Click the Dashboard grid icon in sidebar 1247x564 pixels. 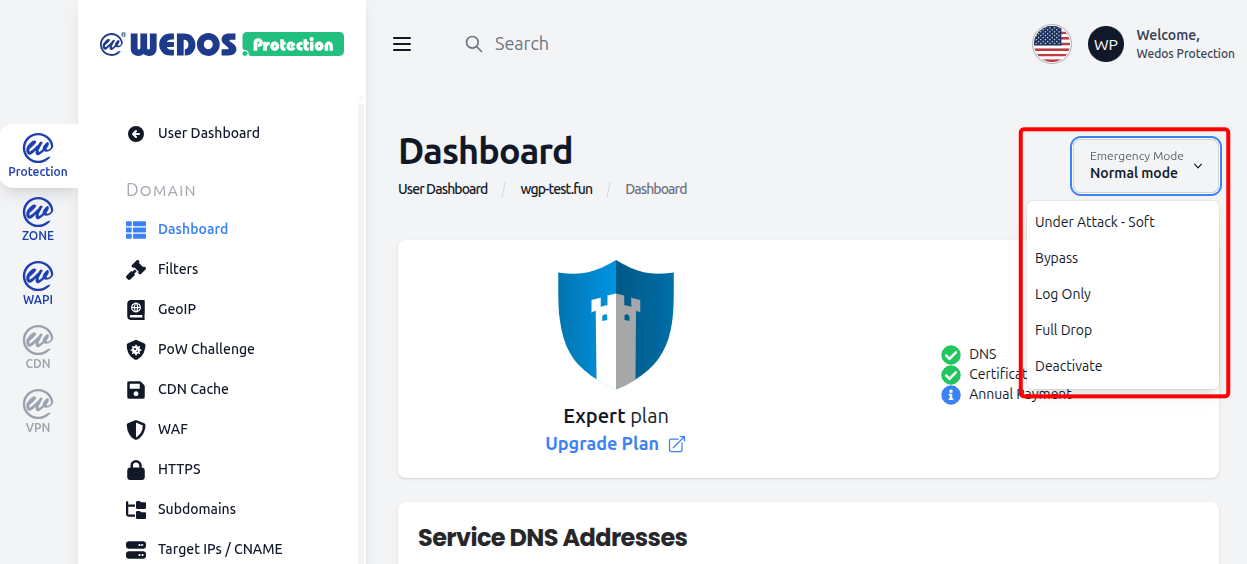click(x=136, y=229)
